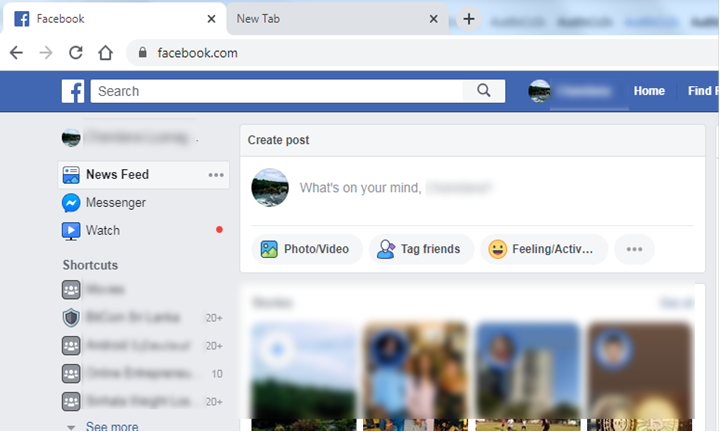View site info via the padlock icon
Image resolution: width=720 pixels, height=432 pixels.
tap(143, 52)
